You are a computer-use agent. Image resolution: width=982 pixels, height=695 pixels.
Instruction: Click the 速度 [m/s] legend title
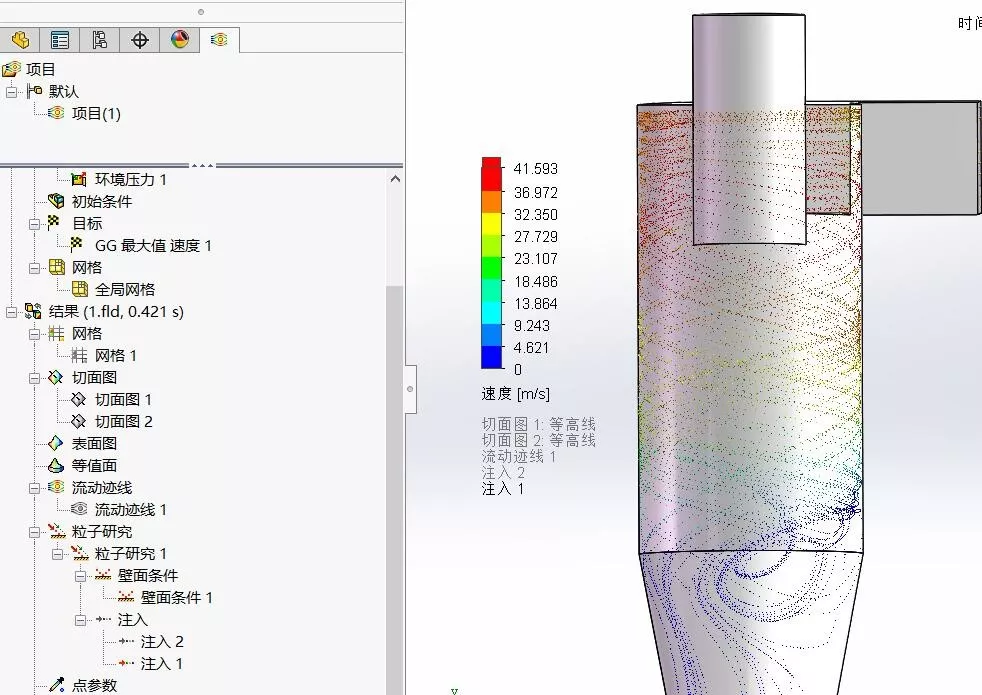pos(515,394)
